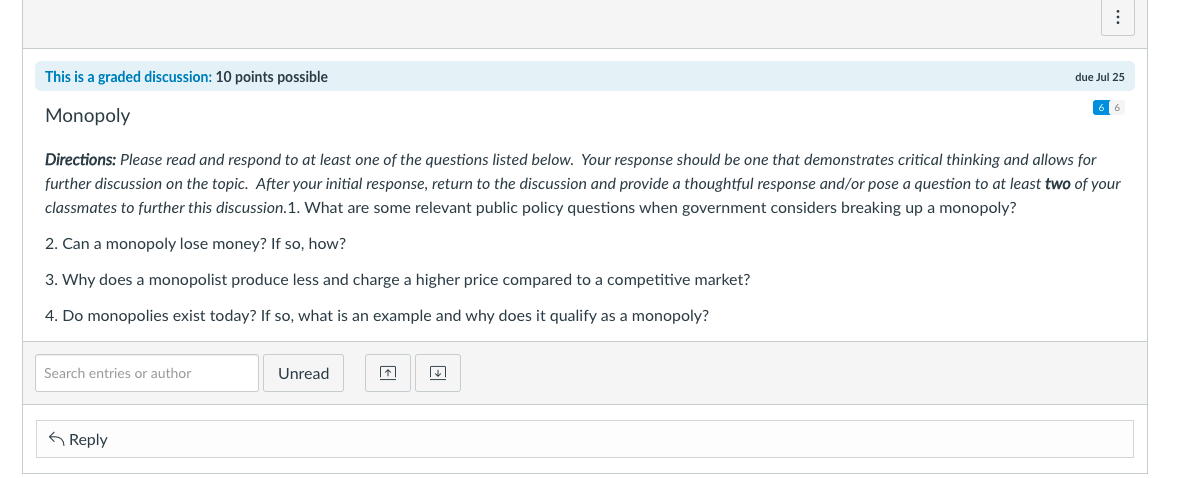Click the bold 'Directions:' label
Image resolution: width=1191 pixels, height=478 pixels.
click(81, 160)
